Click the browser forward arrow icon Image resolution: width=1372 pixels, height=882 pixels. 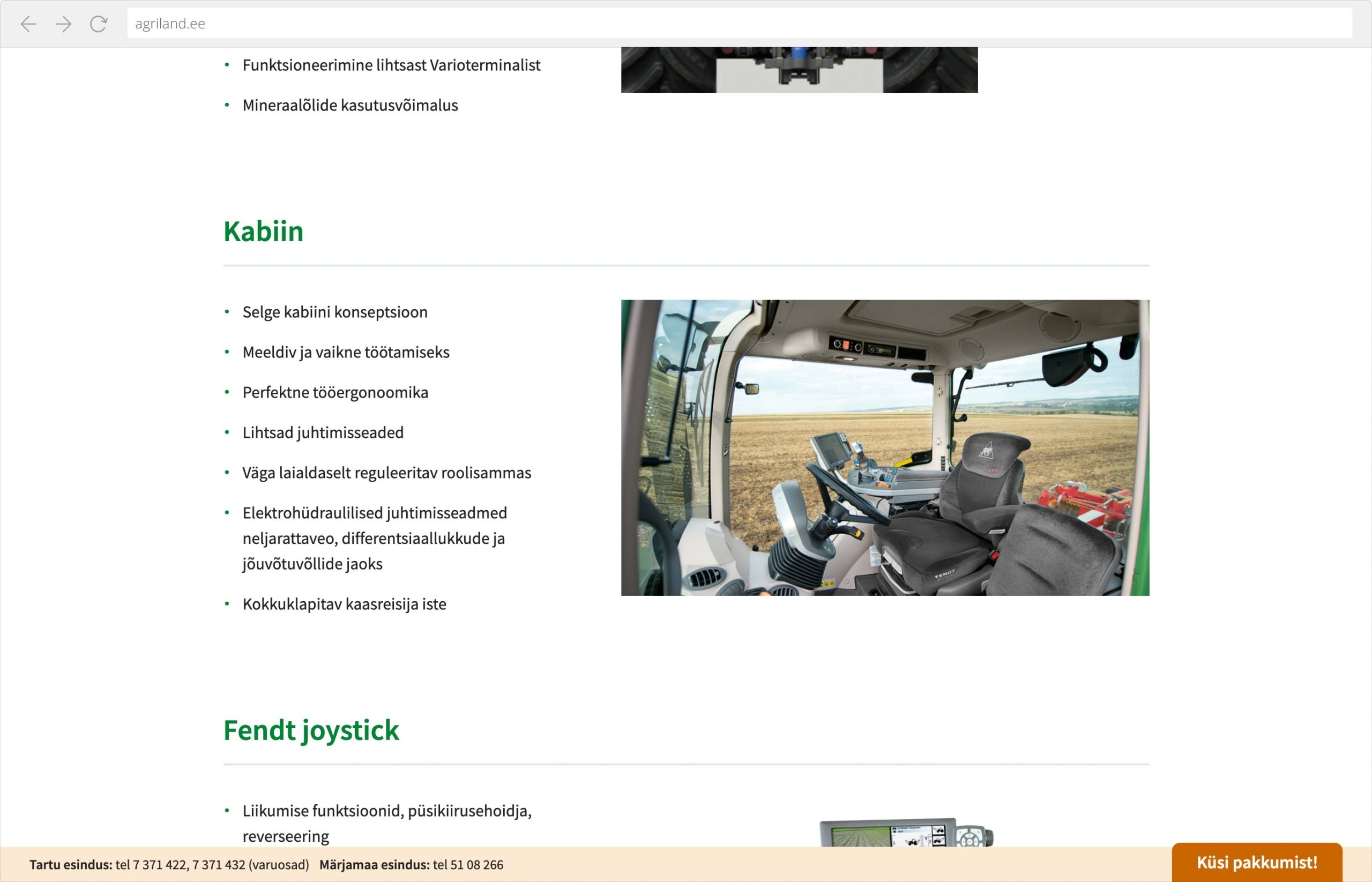63,24
